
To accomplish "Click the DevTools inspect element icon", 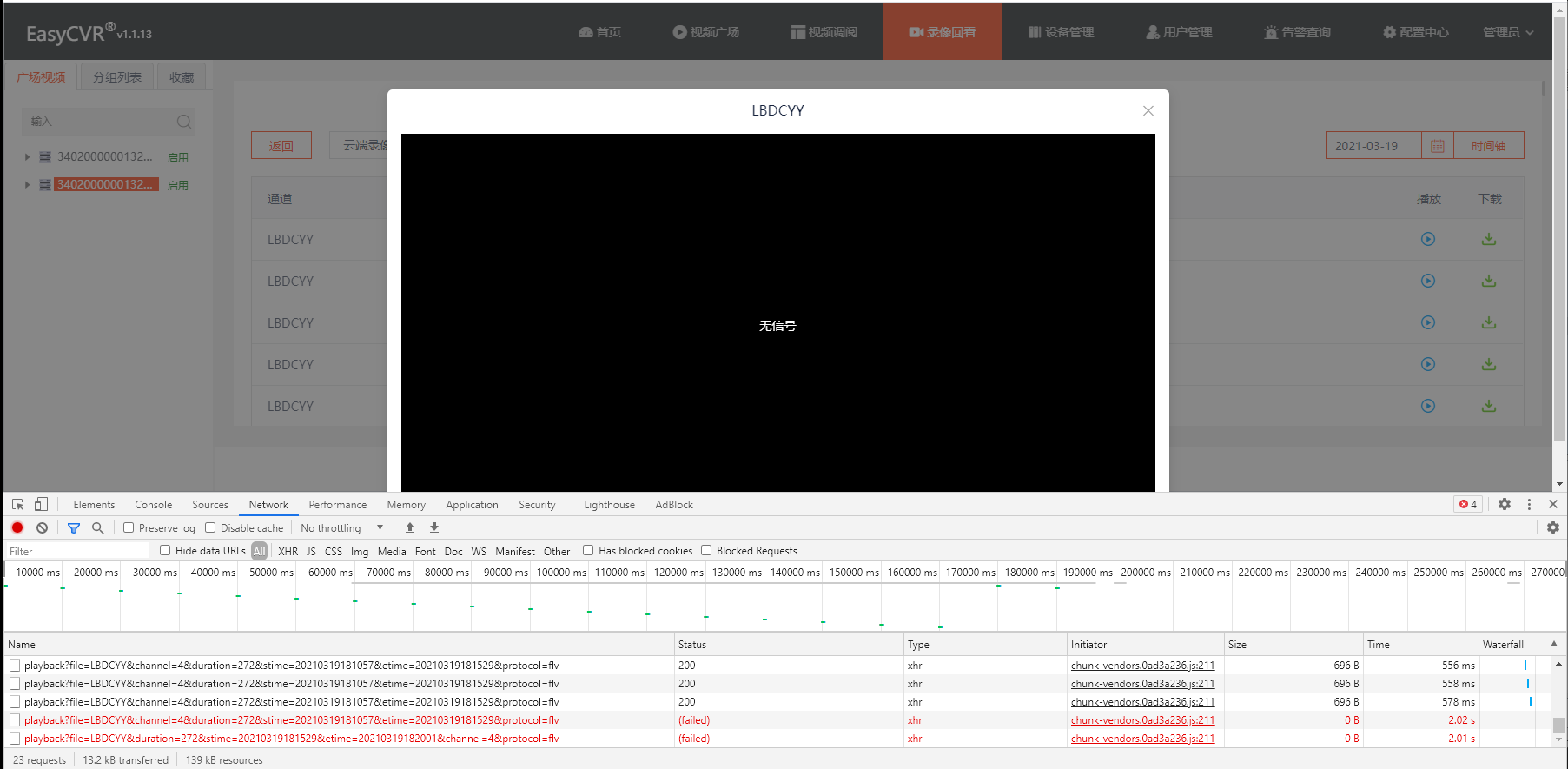I will pos(17,504).
